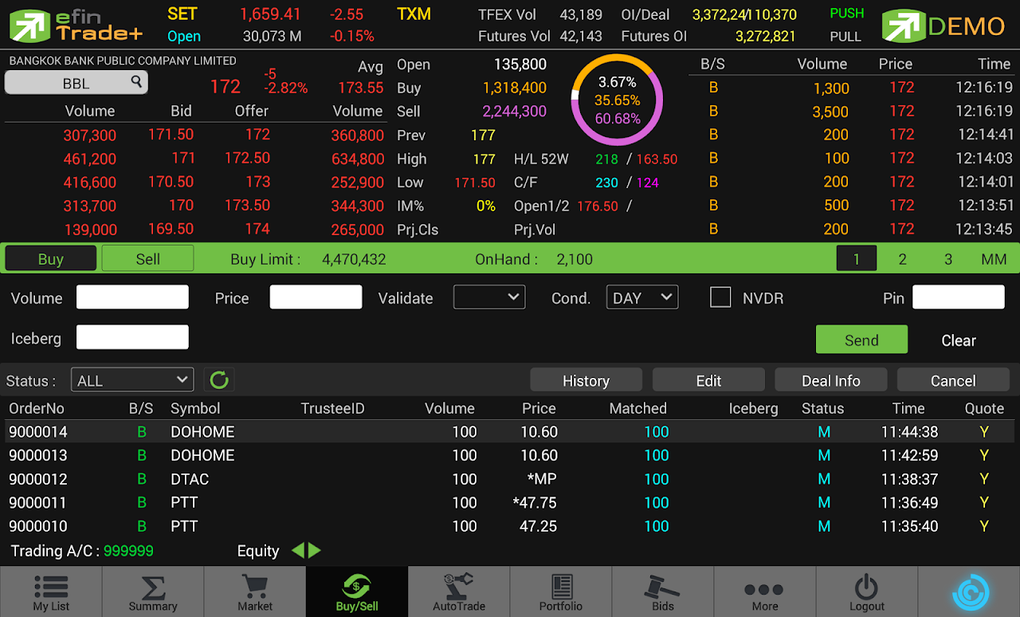1020x617 pixels.
Task: Open the Market screen icon
Action: (x=254, y=591)
